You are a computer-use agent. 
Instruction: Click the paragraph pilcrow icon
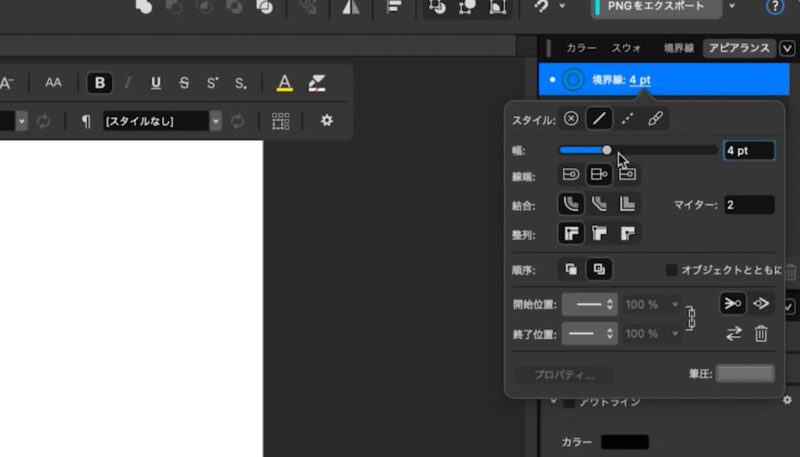86,121
